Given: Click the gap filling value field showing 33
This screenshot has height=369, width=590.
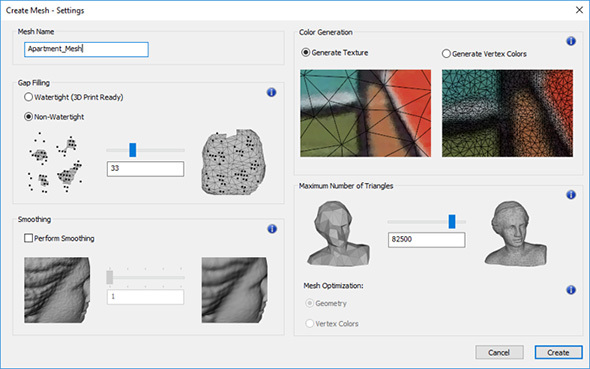Looking at the screenshot, I should pyautogui.click(x=146, y=169).
